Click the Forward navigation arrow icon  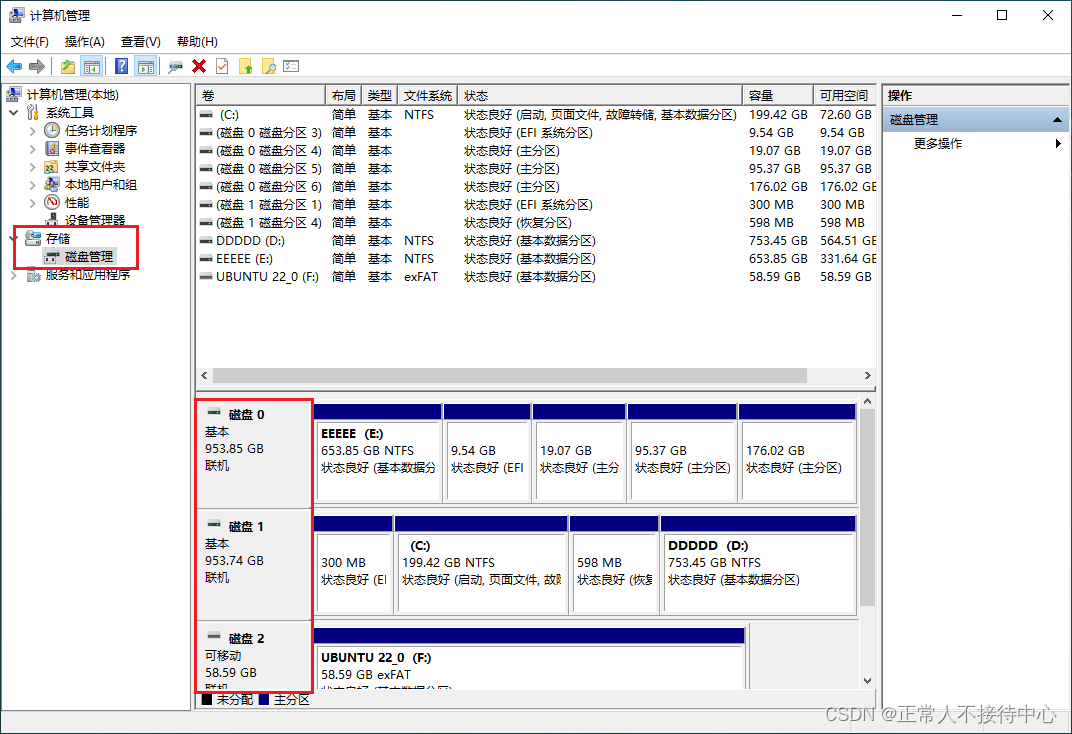click(x=37, y=66)
